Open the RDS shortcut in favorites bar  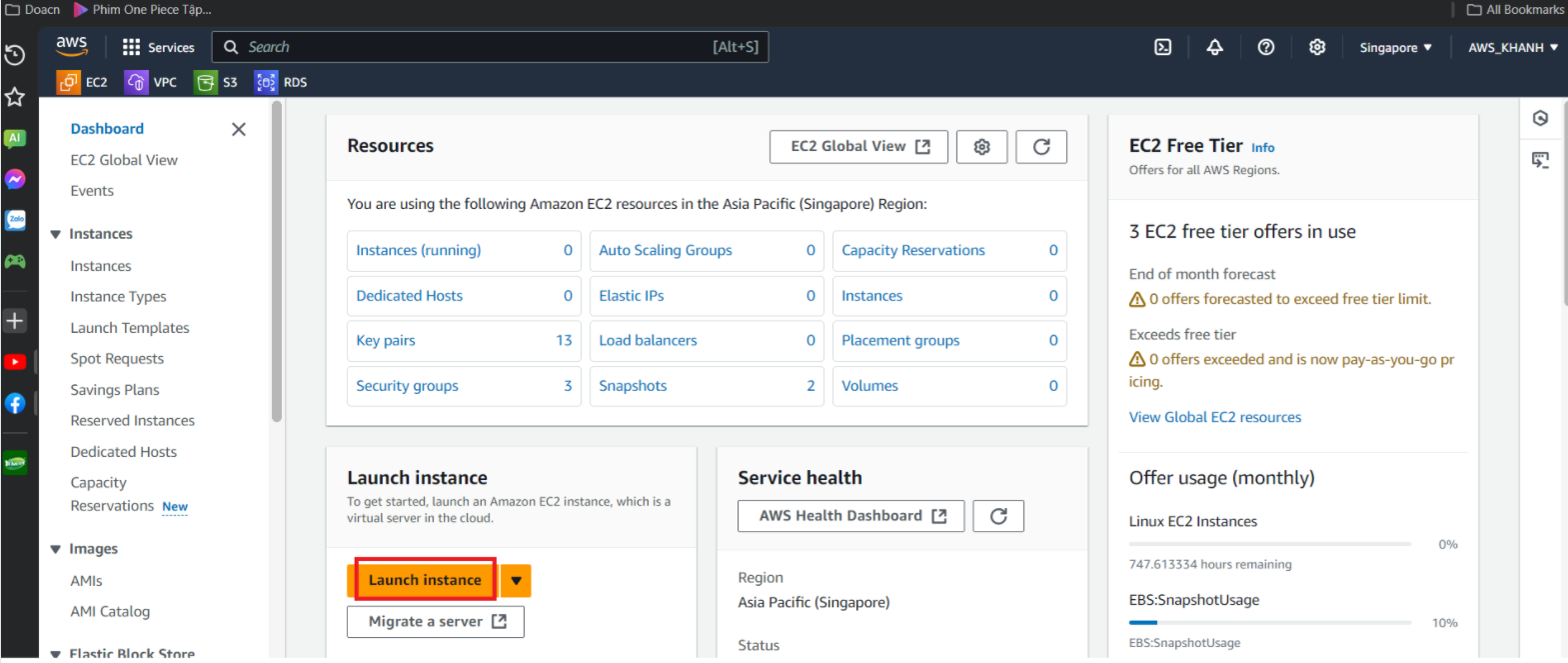pyautogui.click(x=281, y=82)
